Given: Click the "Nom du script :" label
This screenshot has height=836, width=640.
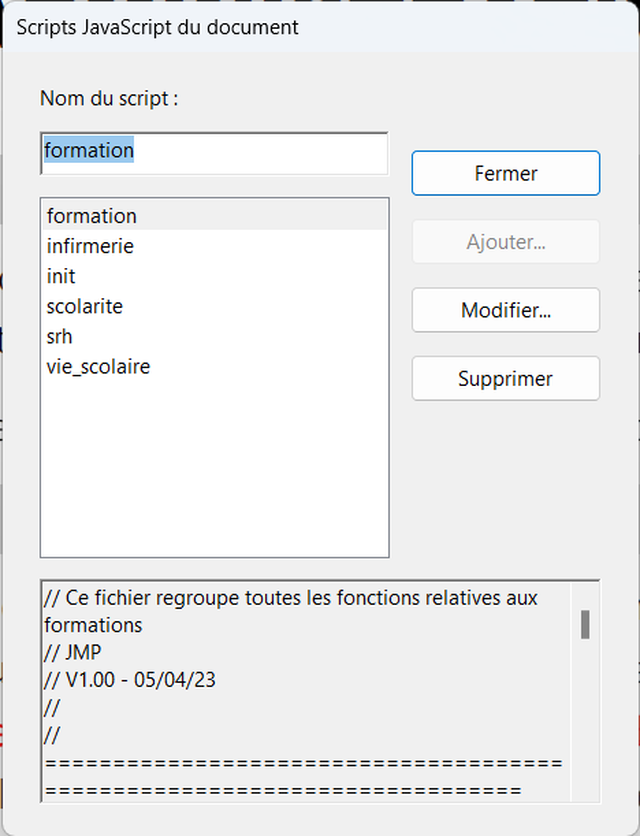Looking at the screenshot, I should [109, 98].
